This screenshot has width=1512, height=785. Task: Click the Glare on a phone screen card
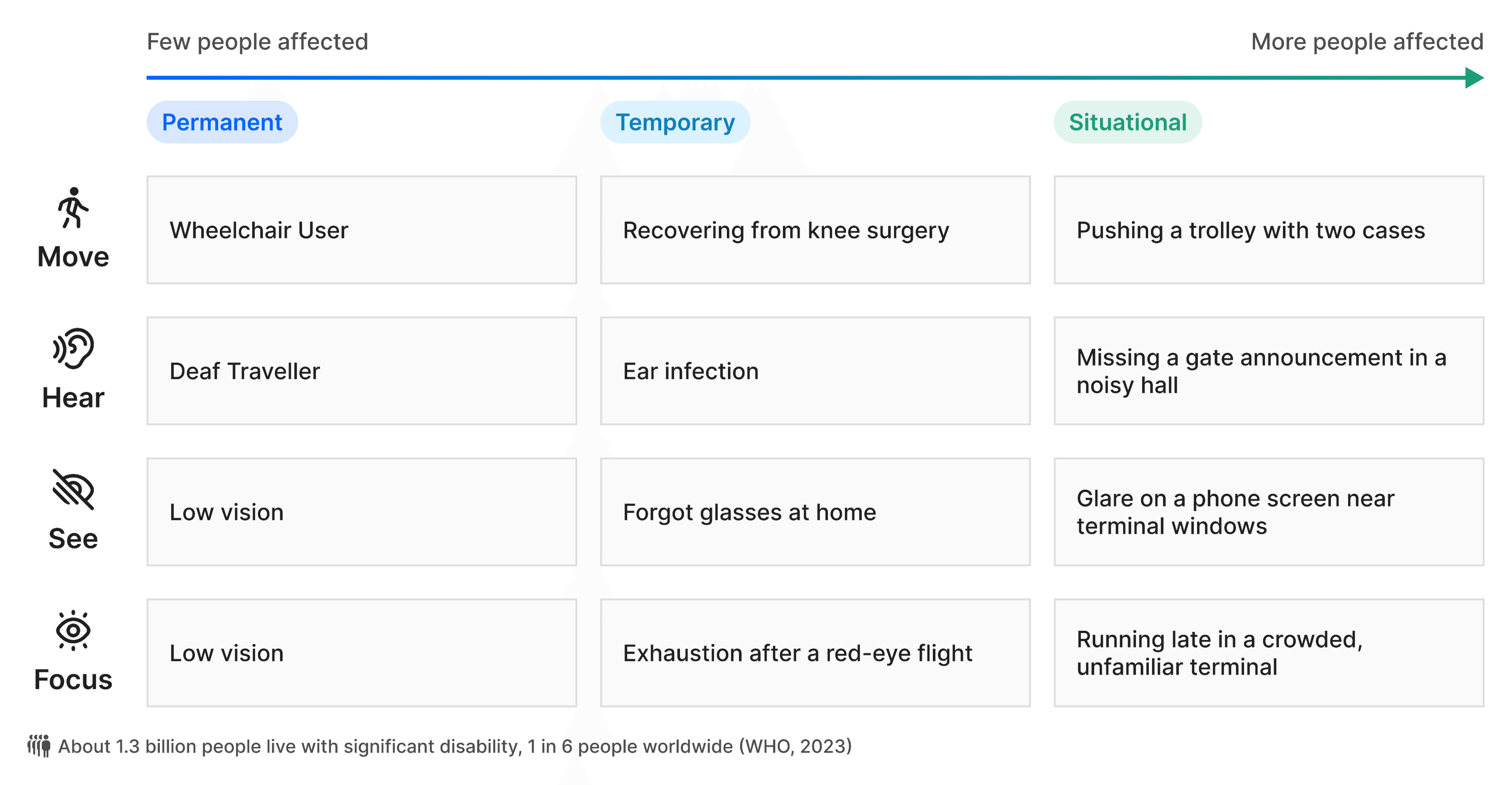point(1268,512)
